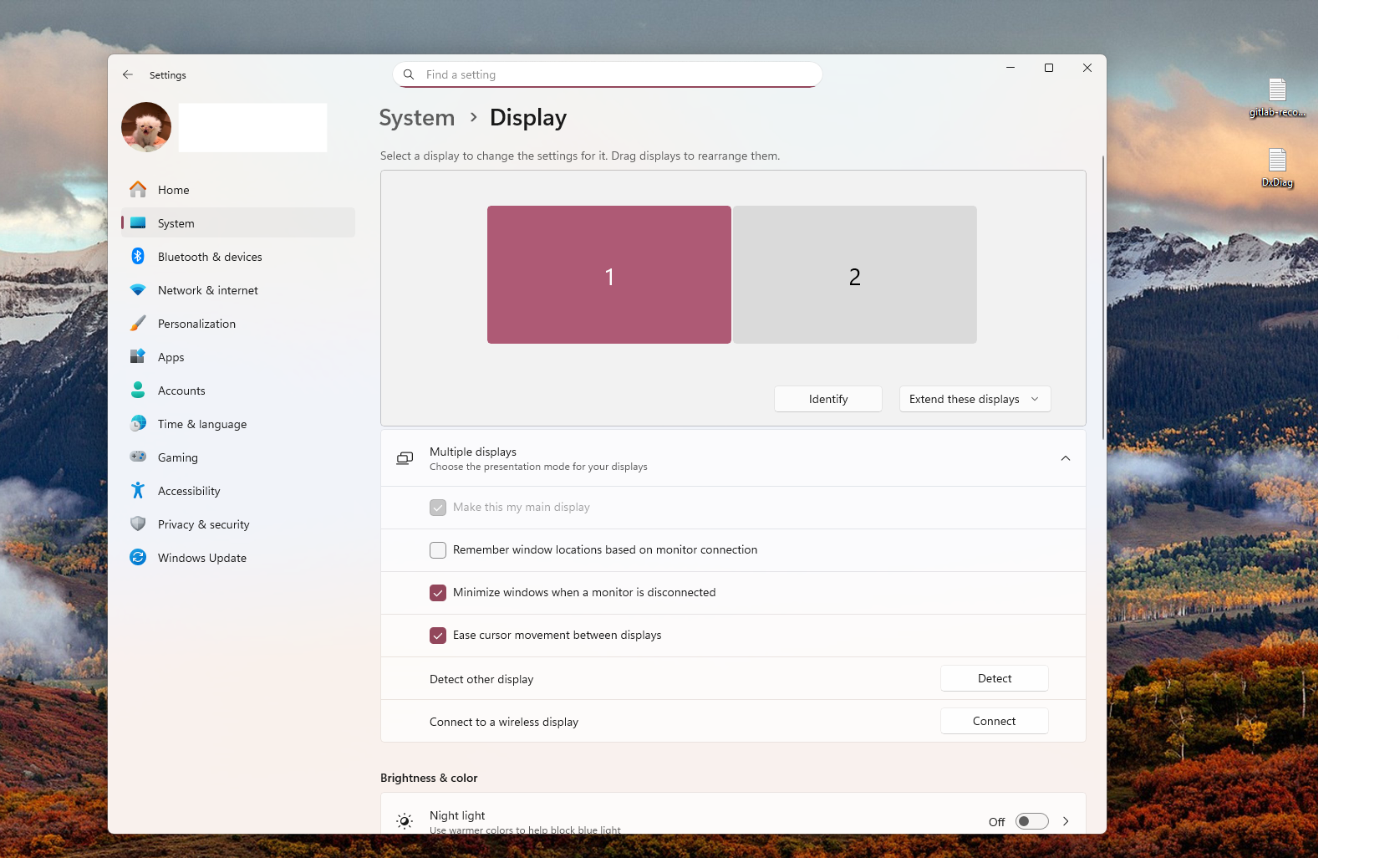Minimize the Settings window

point(1011,68)
